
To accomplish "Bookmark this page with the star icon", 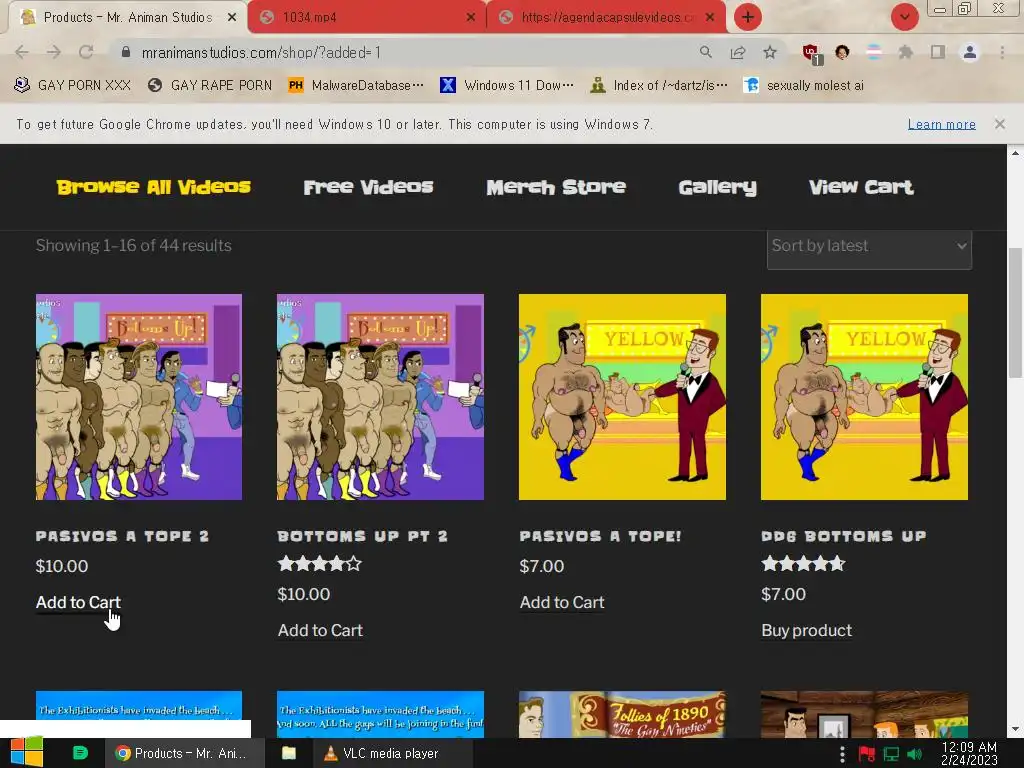I will (x=770, y=52).
